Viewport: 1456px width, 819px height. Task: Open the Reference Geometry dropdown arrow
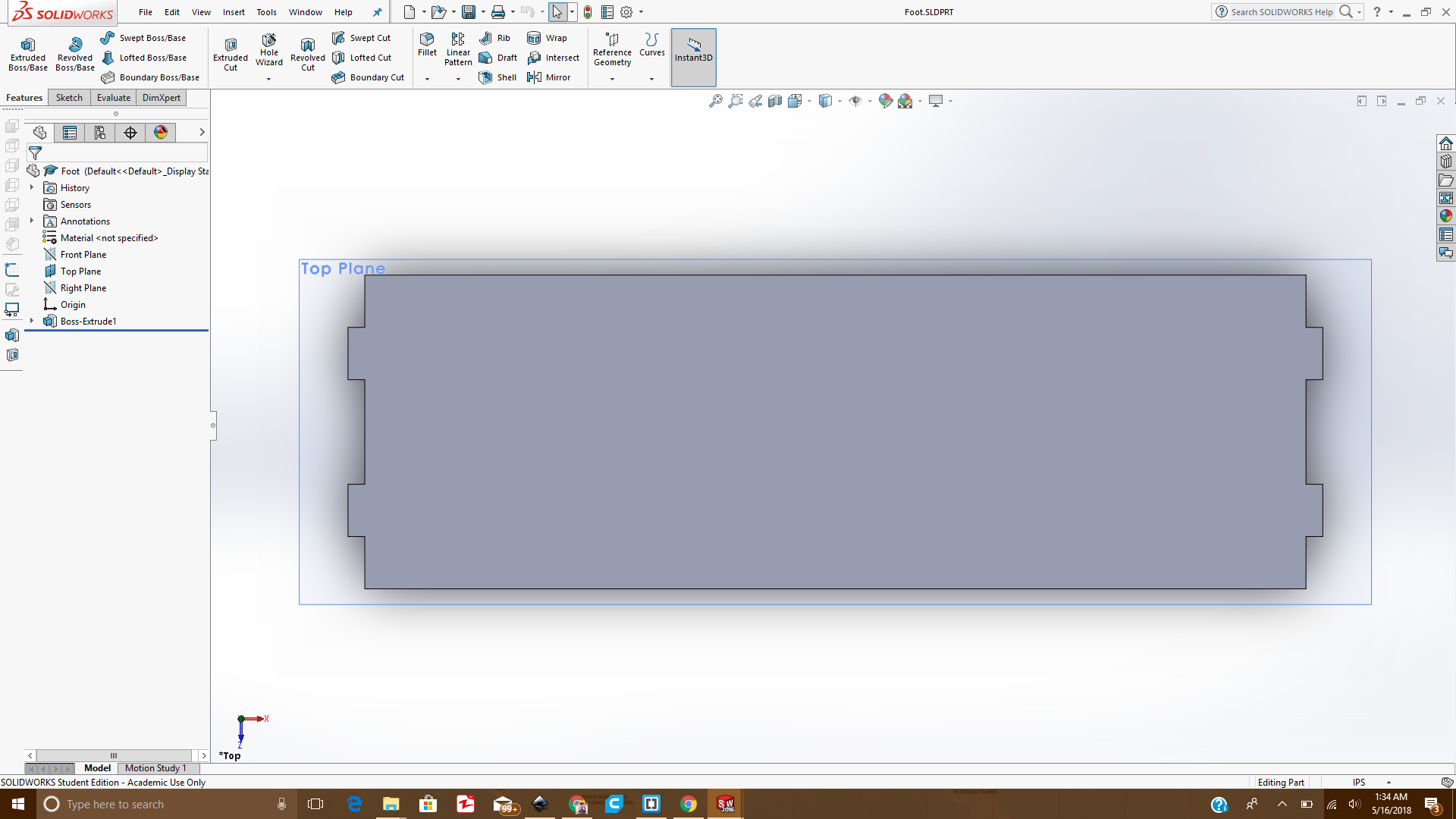(x=612, y=79)
